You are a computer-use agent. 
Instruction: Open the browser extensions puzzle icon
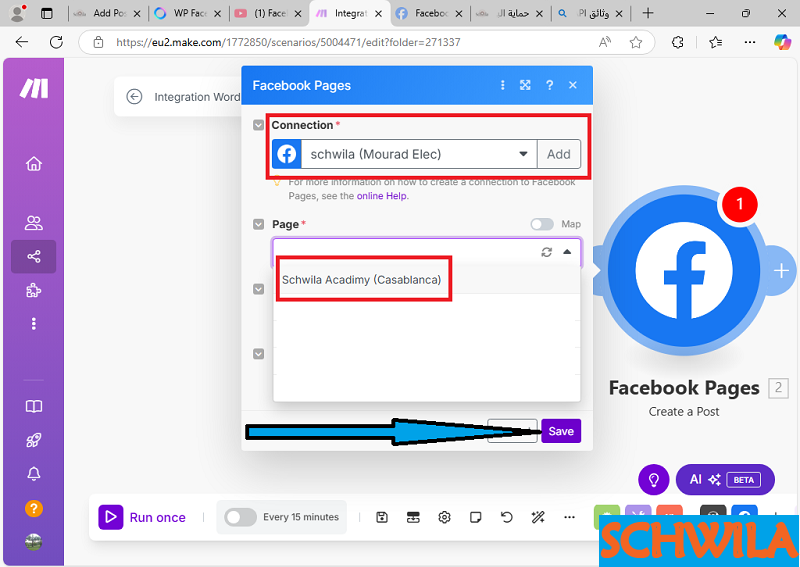tap(678, 42)
